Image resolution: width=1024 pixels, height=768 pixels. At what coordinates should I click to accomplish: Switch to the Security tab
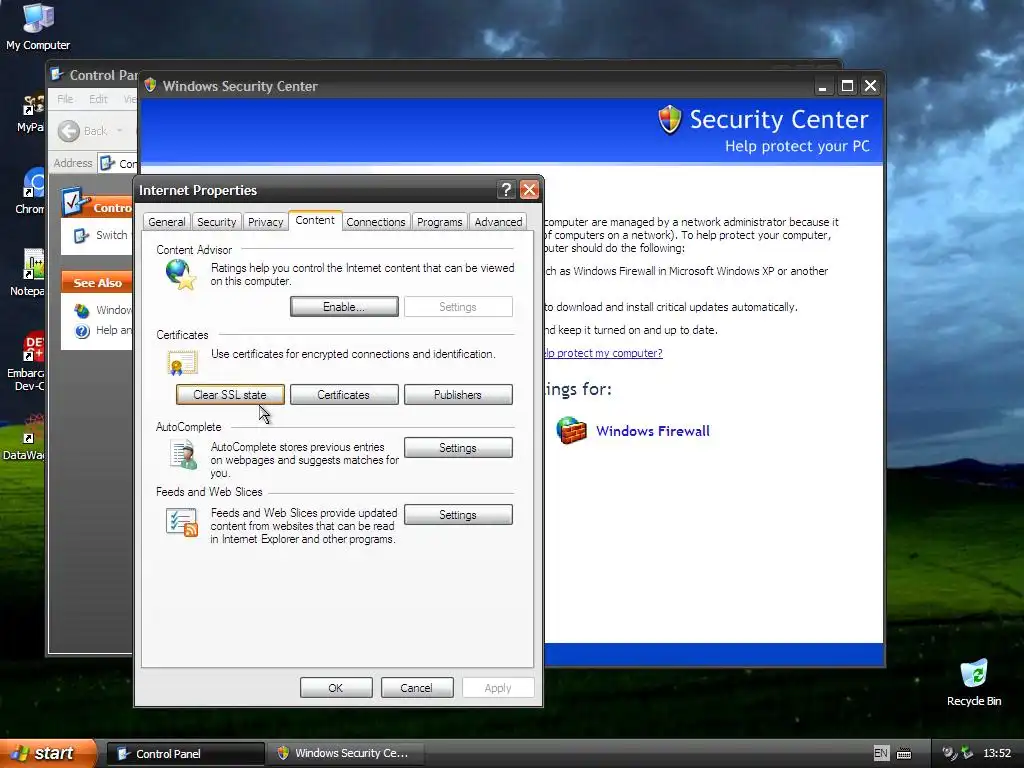point(217,222)
